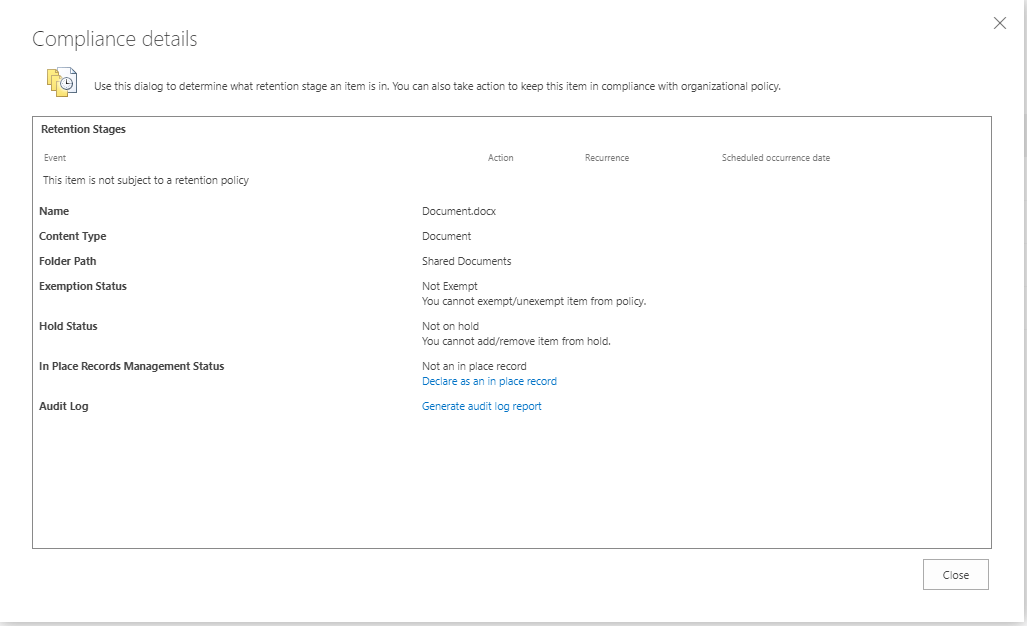Click the Not Exempt status value
The height and width of the screenshot is (626, 1027).
pyautogui.click(x=449, y=286)
